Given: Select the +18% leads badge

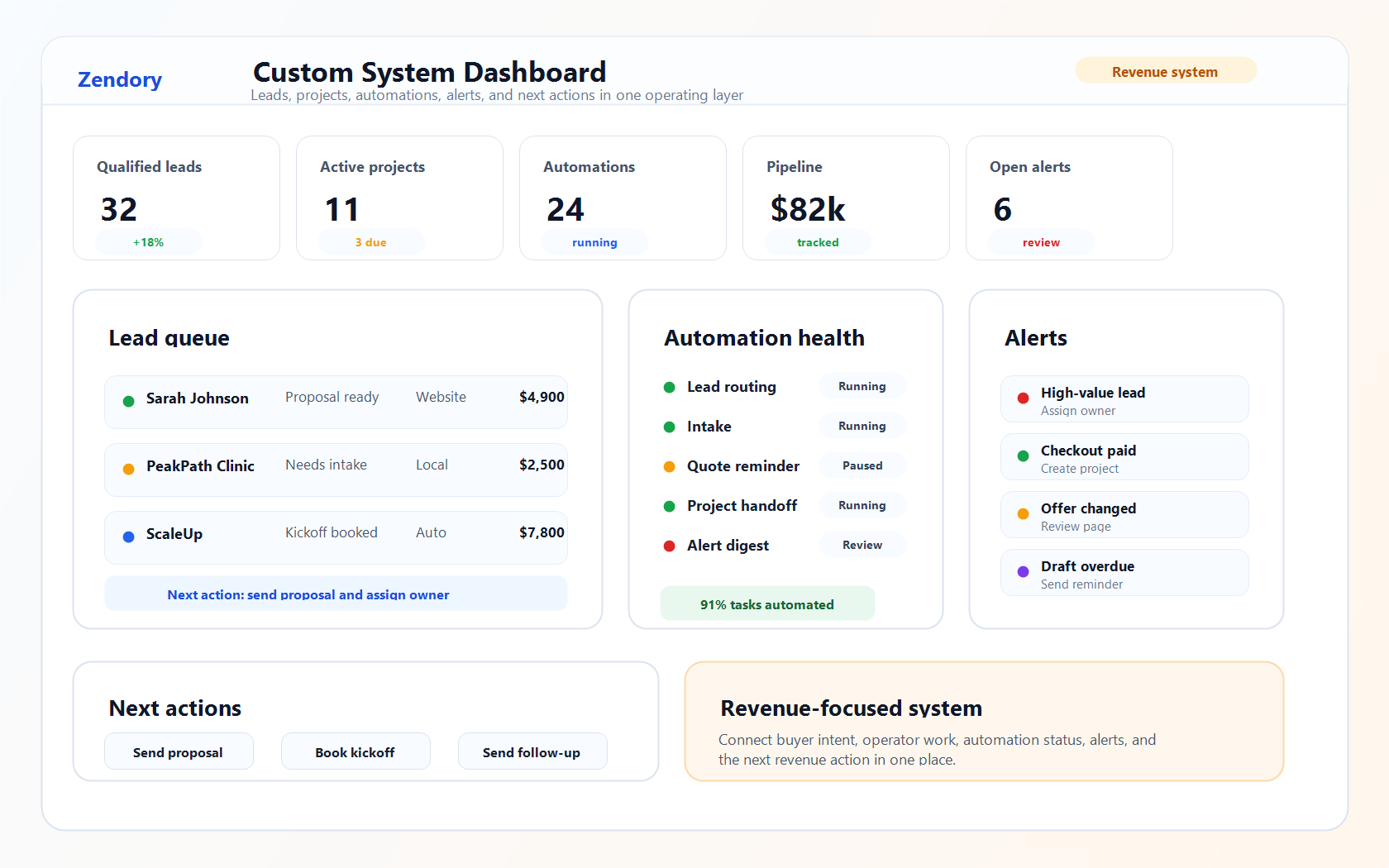Looking at the screenshot, I should (x=148, y=242).
